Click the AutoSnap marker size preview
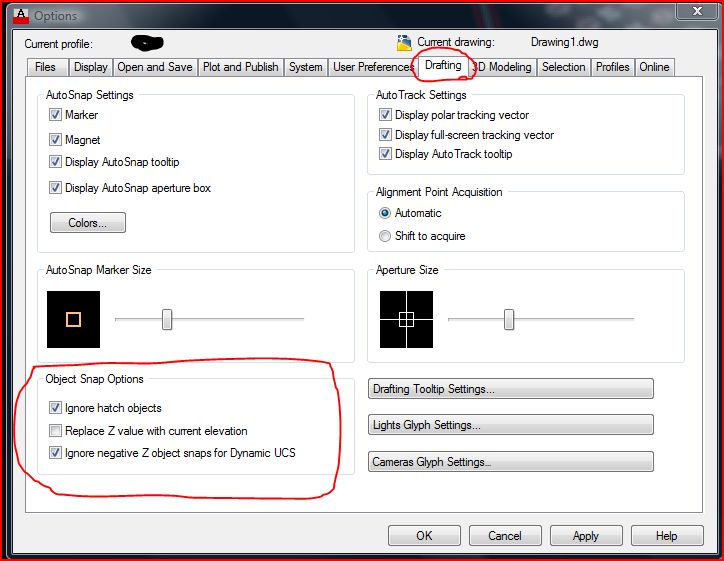 (x=73, y=319)
